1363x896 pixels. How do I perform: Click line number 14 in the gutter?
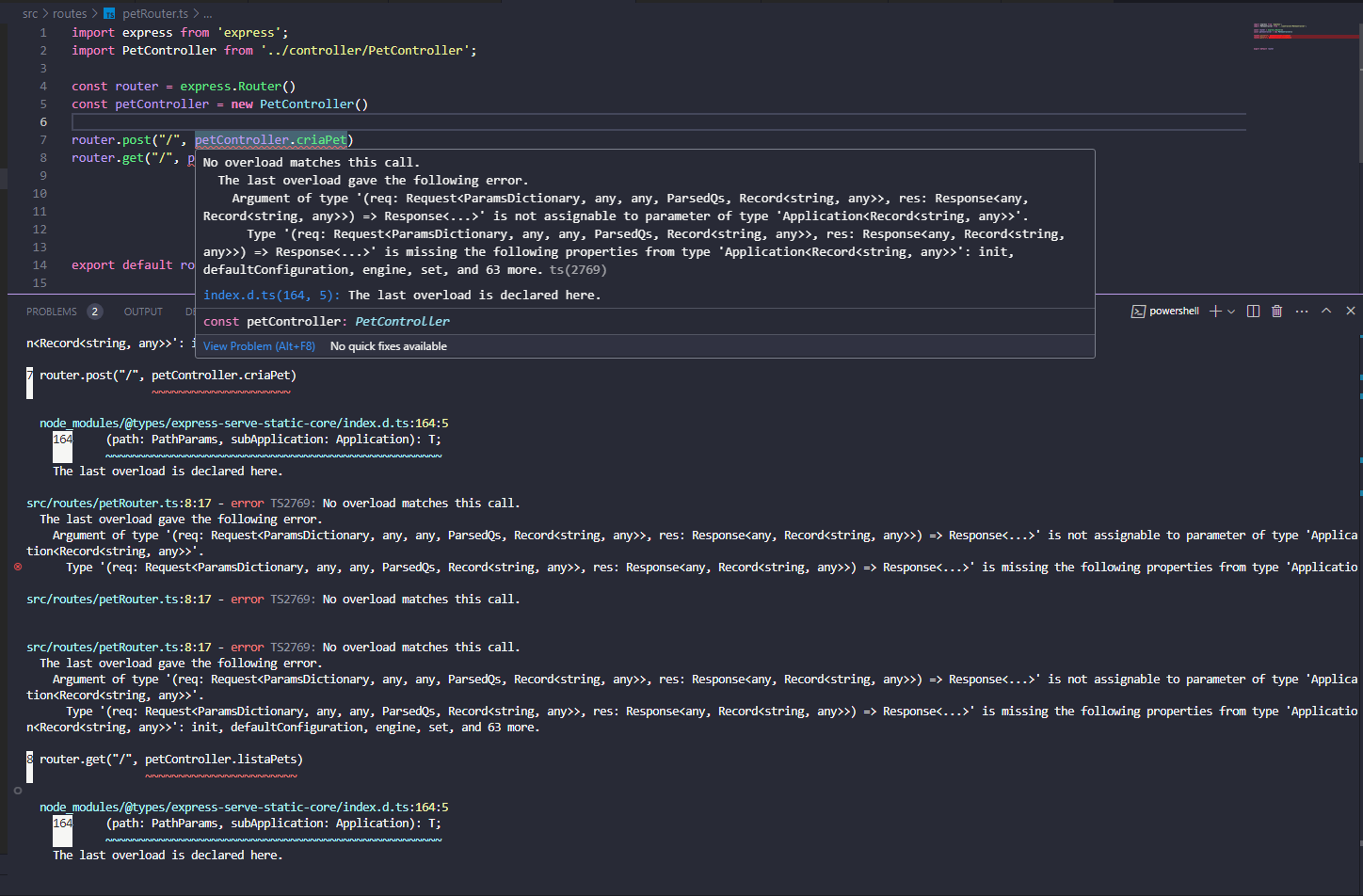click(x=40, y=265)
